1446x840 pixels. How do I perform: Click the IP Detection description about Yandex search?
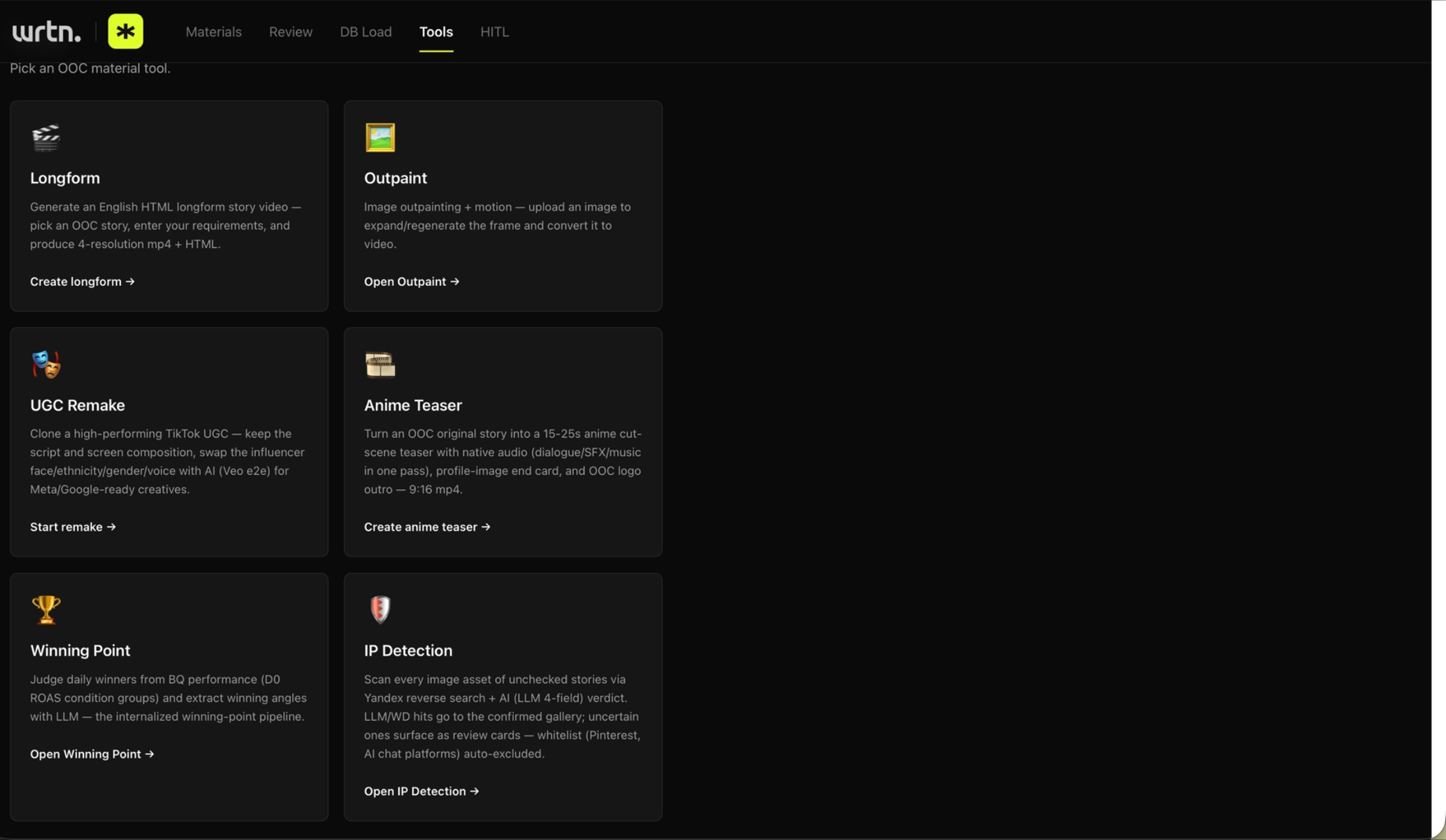502,716
